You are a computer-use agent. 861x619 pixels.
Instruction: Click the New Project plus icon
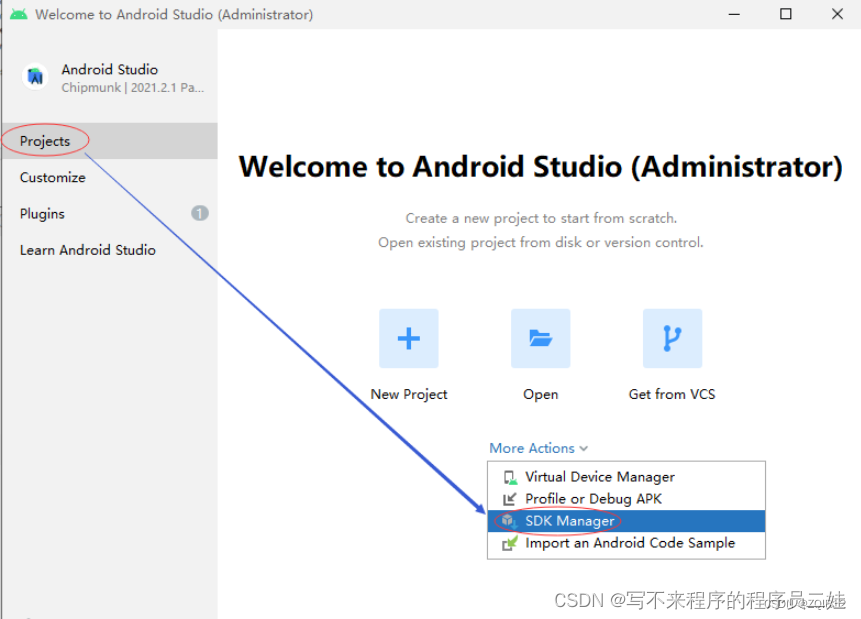409,338
